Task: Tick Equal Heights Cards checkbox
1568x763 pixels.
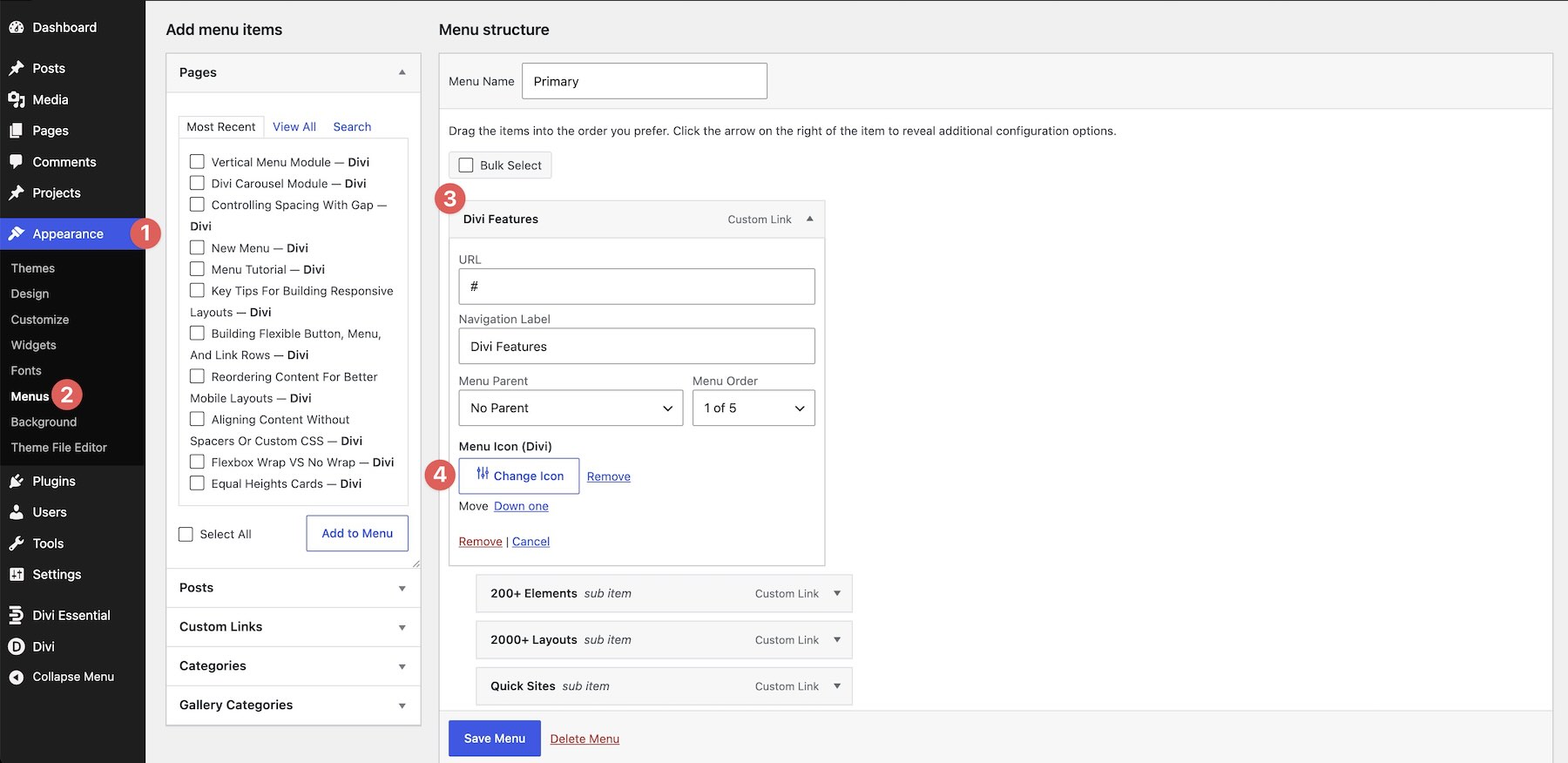Action: [198, 483]
